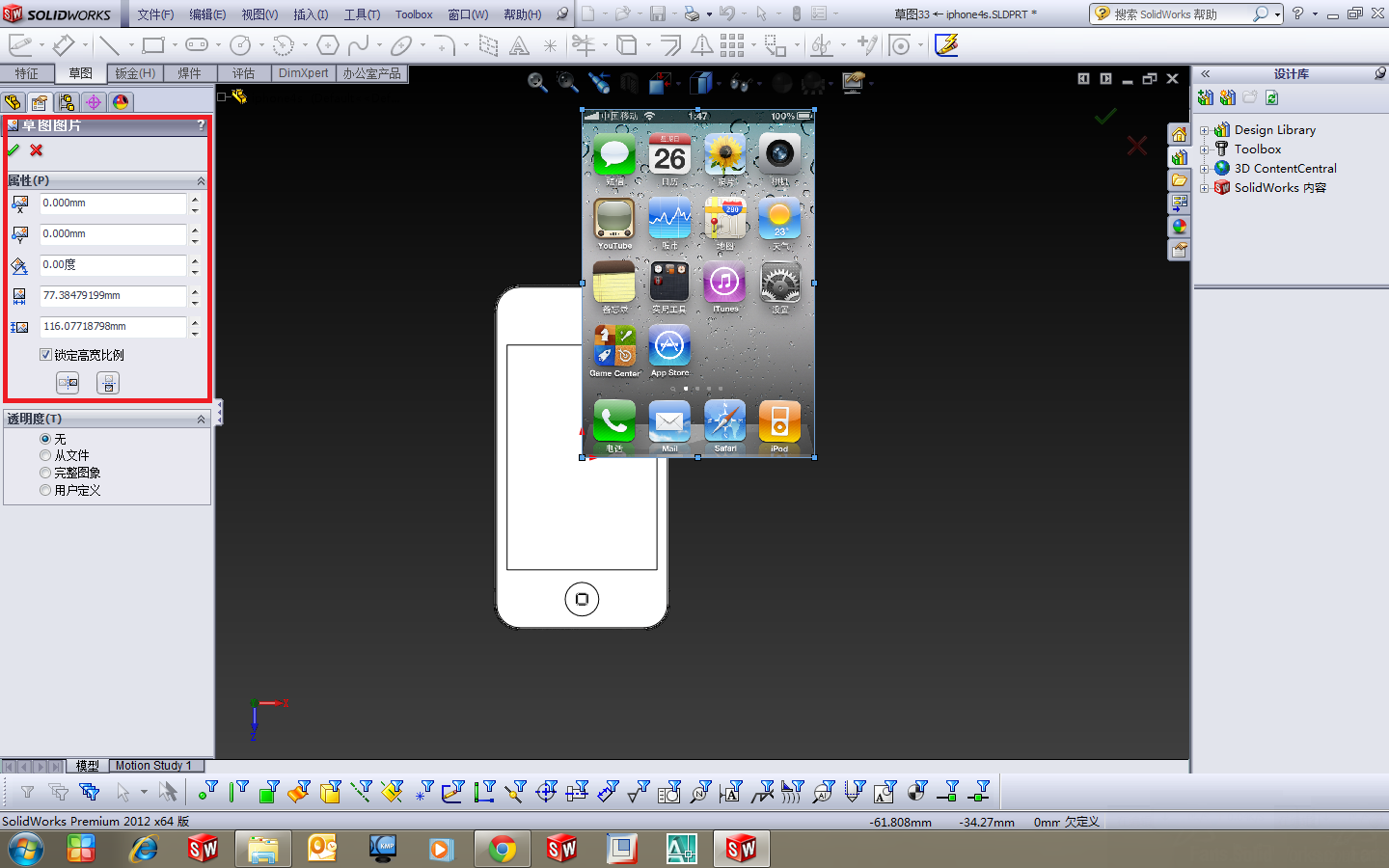Click the Save icon in the top toolbar
The width and height of the screenshot is (1389, 868).
tap(657, 14)
